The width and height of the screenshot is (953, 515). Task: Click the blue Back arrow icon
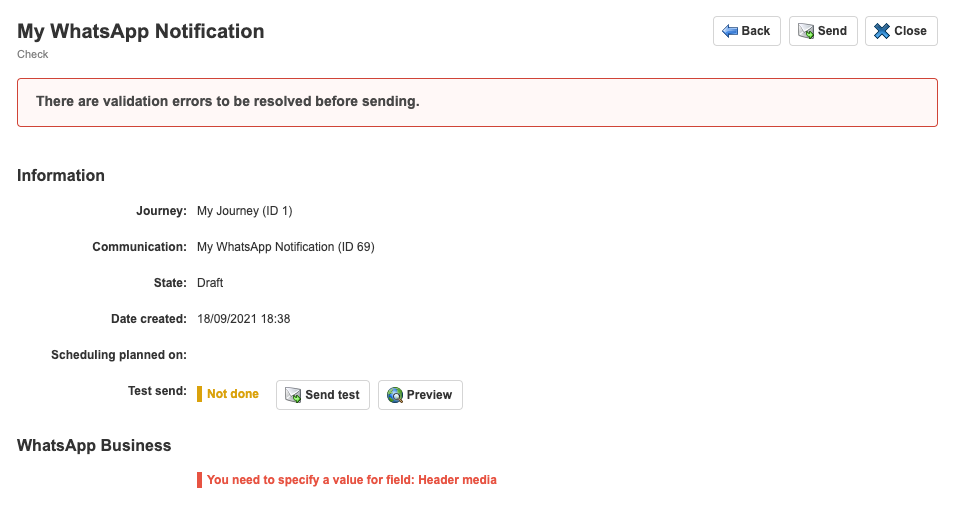730,31
